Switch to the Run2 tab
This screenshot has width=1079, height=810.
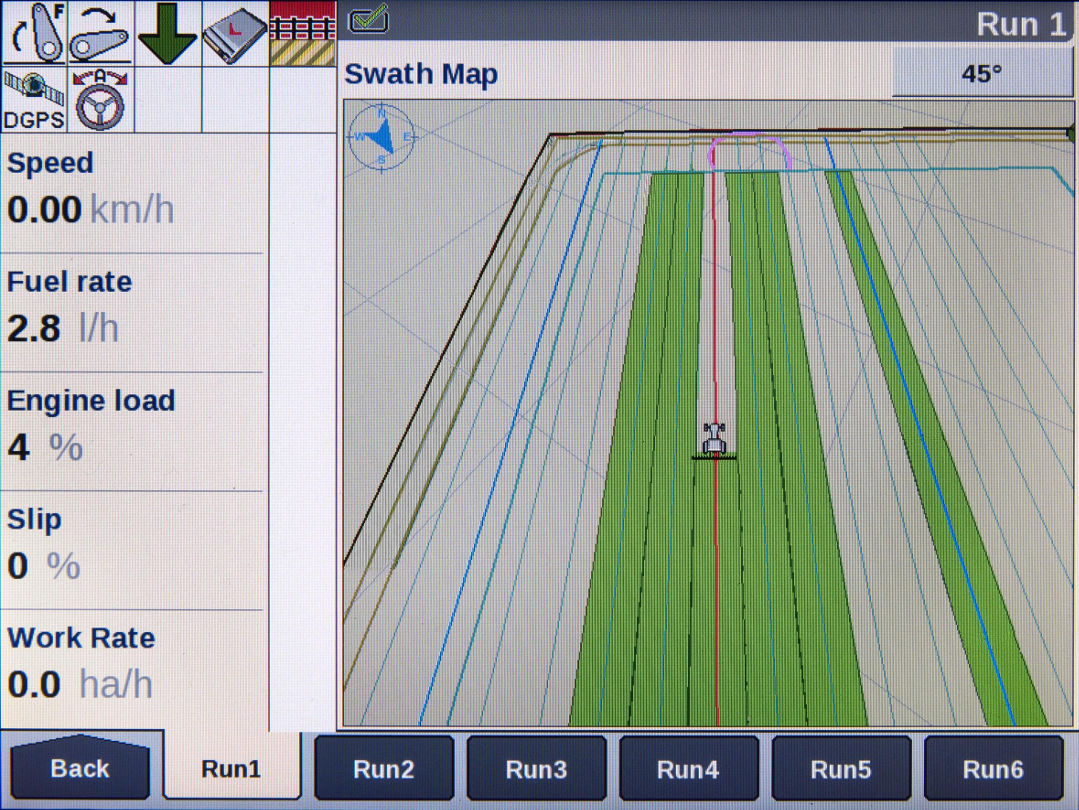(384, 769)
